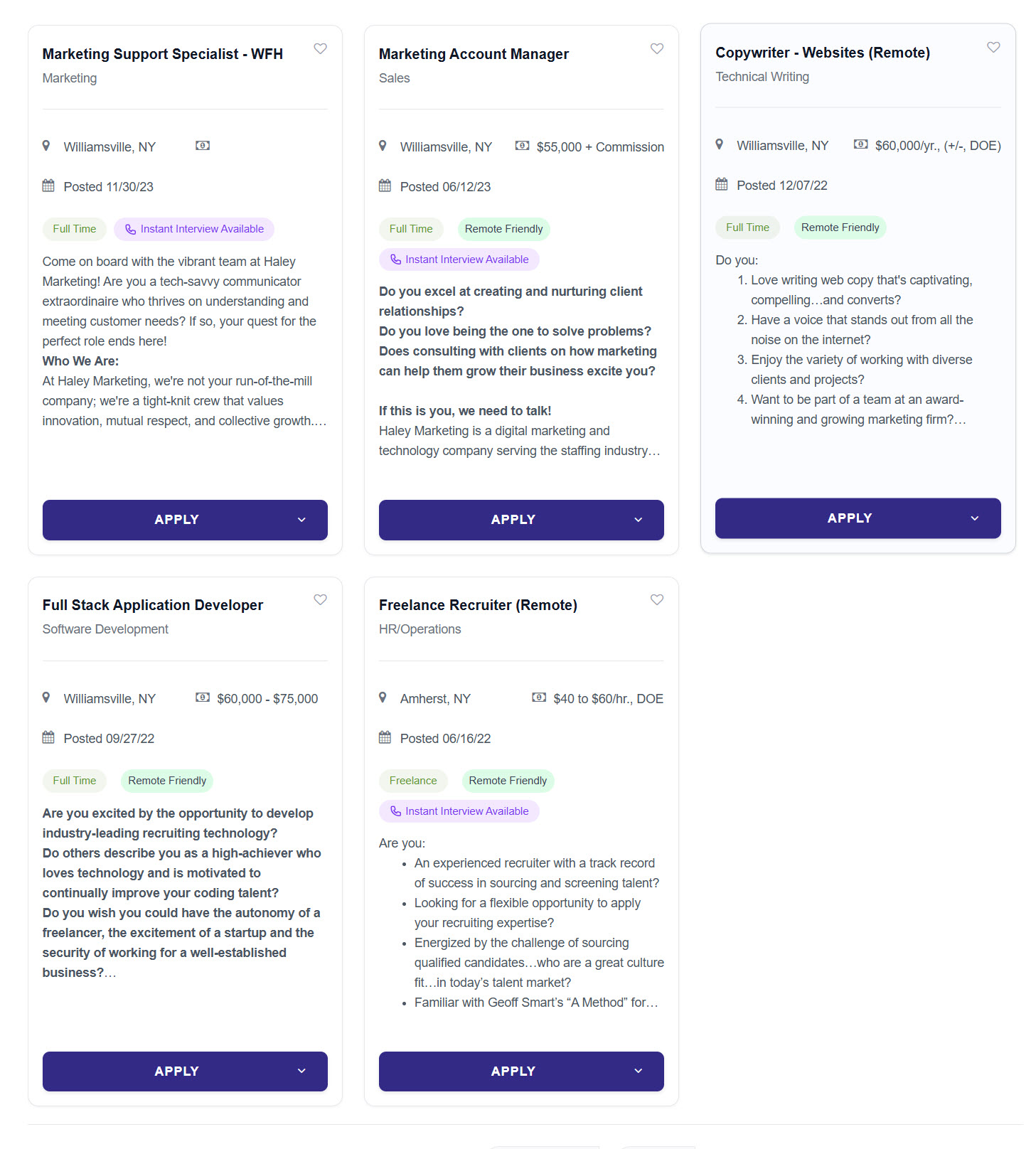
Task: Click heart icon on Full Stack Application Developer
Action: click(321, 599)
